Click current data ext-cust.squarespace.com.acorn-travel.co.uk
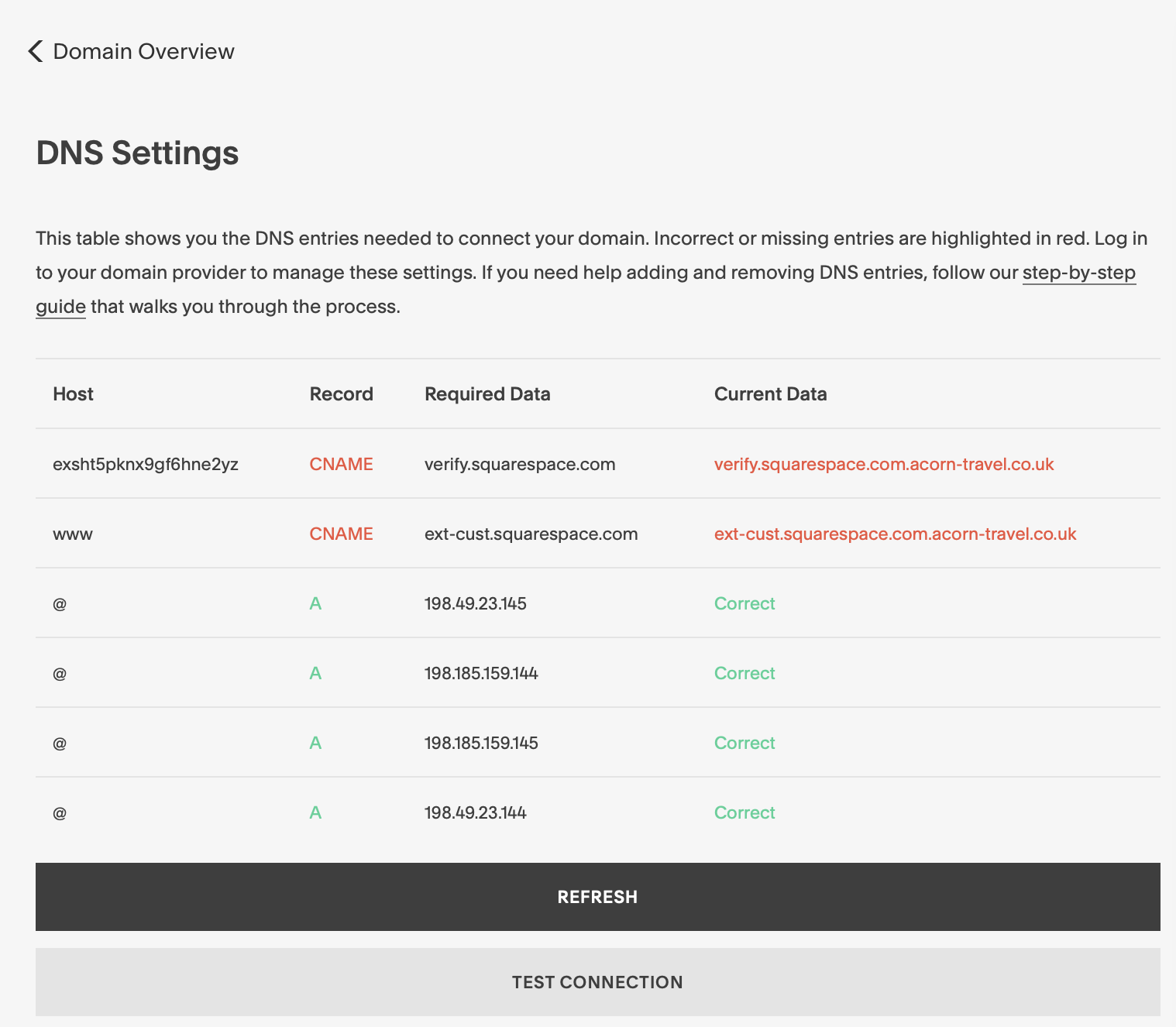 [895, 534]
